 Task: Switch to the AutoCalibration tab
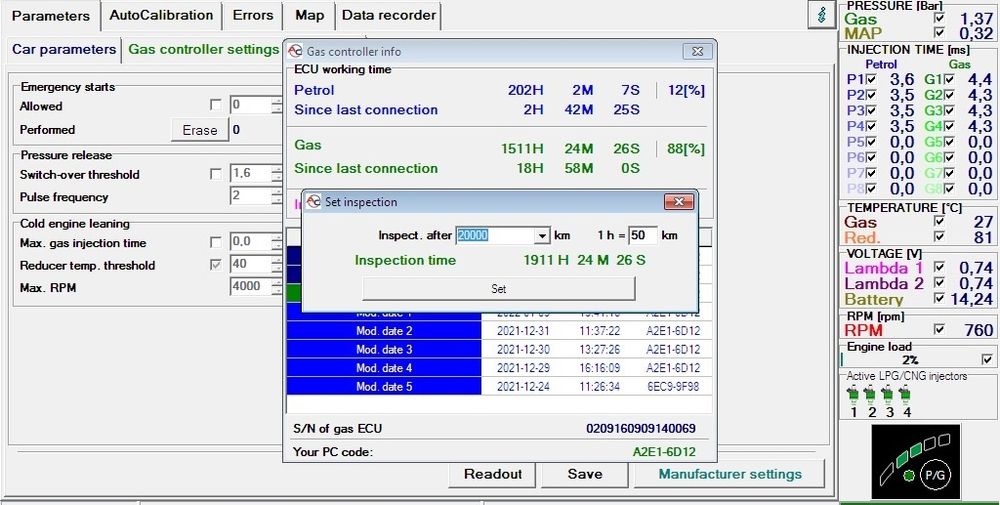(161, 15)
